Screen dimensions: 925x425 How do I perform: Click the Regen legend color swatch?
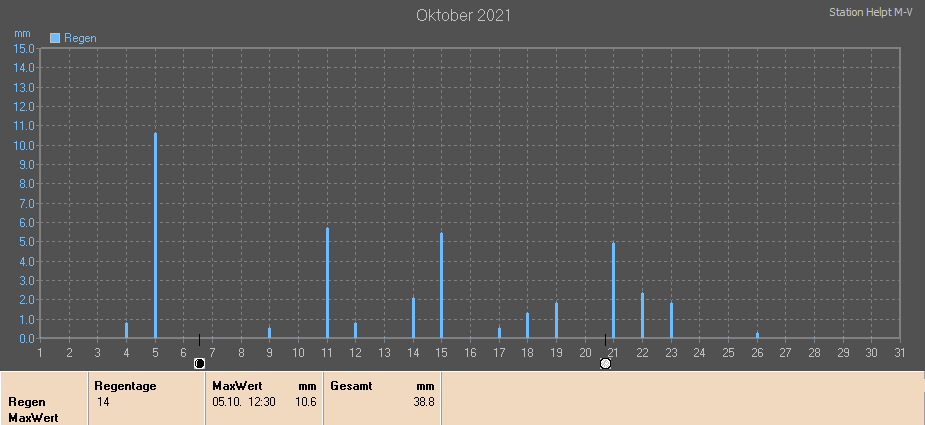55,38
